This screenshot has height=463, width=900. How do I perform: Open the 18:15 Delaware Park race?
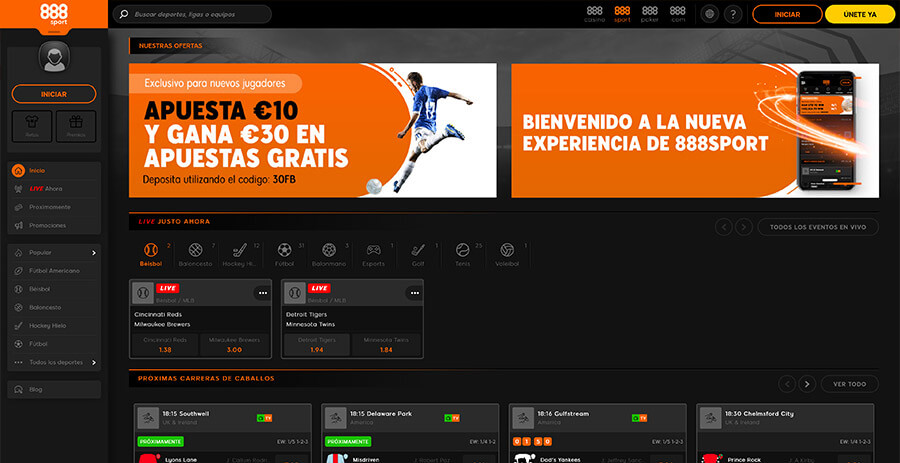coord(410,433)
